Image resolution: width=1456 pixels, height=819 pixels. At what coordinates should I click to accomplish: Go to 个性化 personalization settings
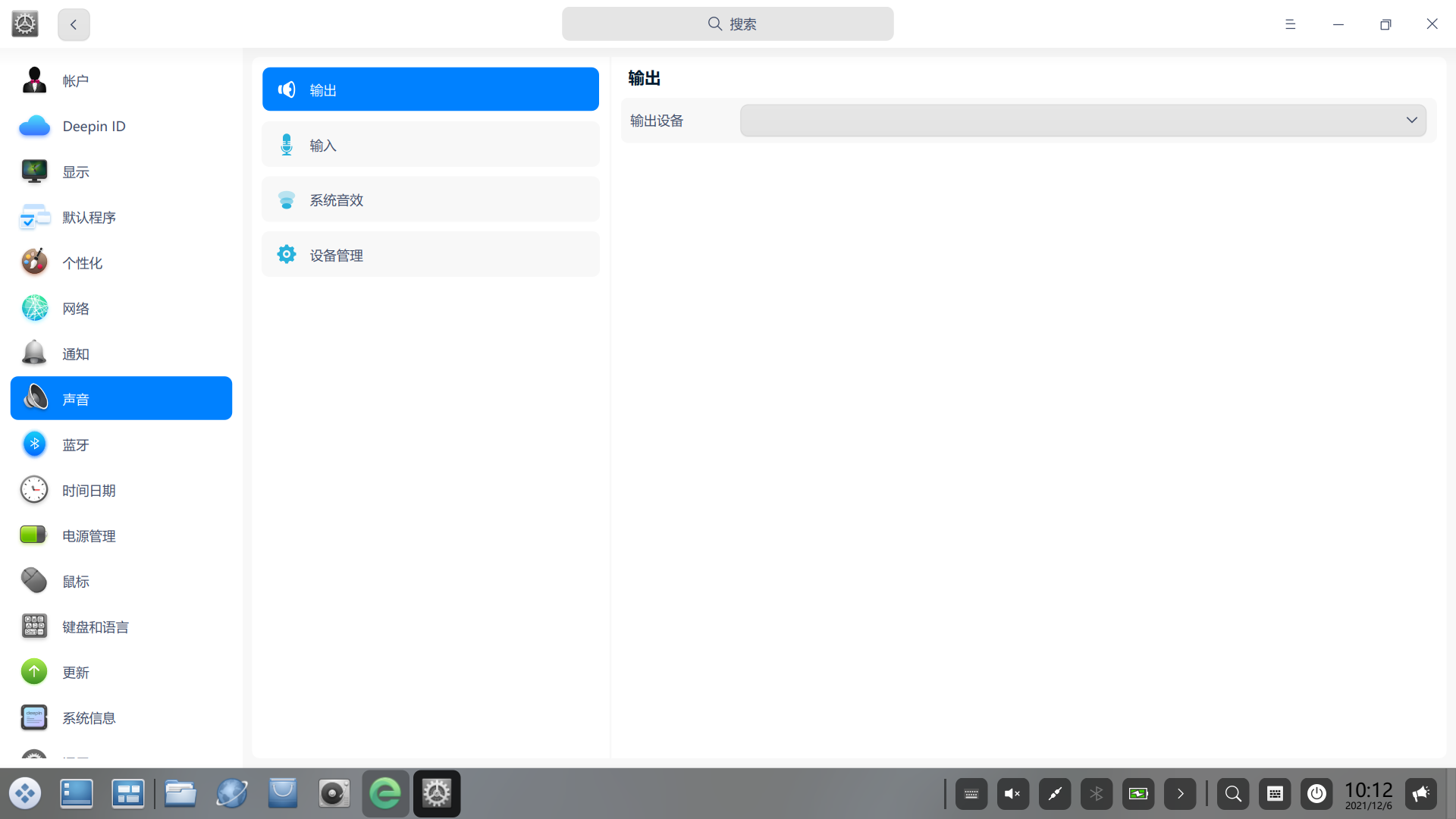(x=82, y=263)
